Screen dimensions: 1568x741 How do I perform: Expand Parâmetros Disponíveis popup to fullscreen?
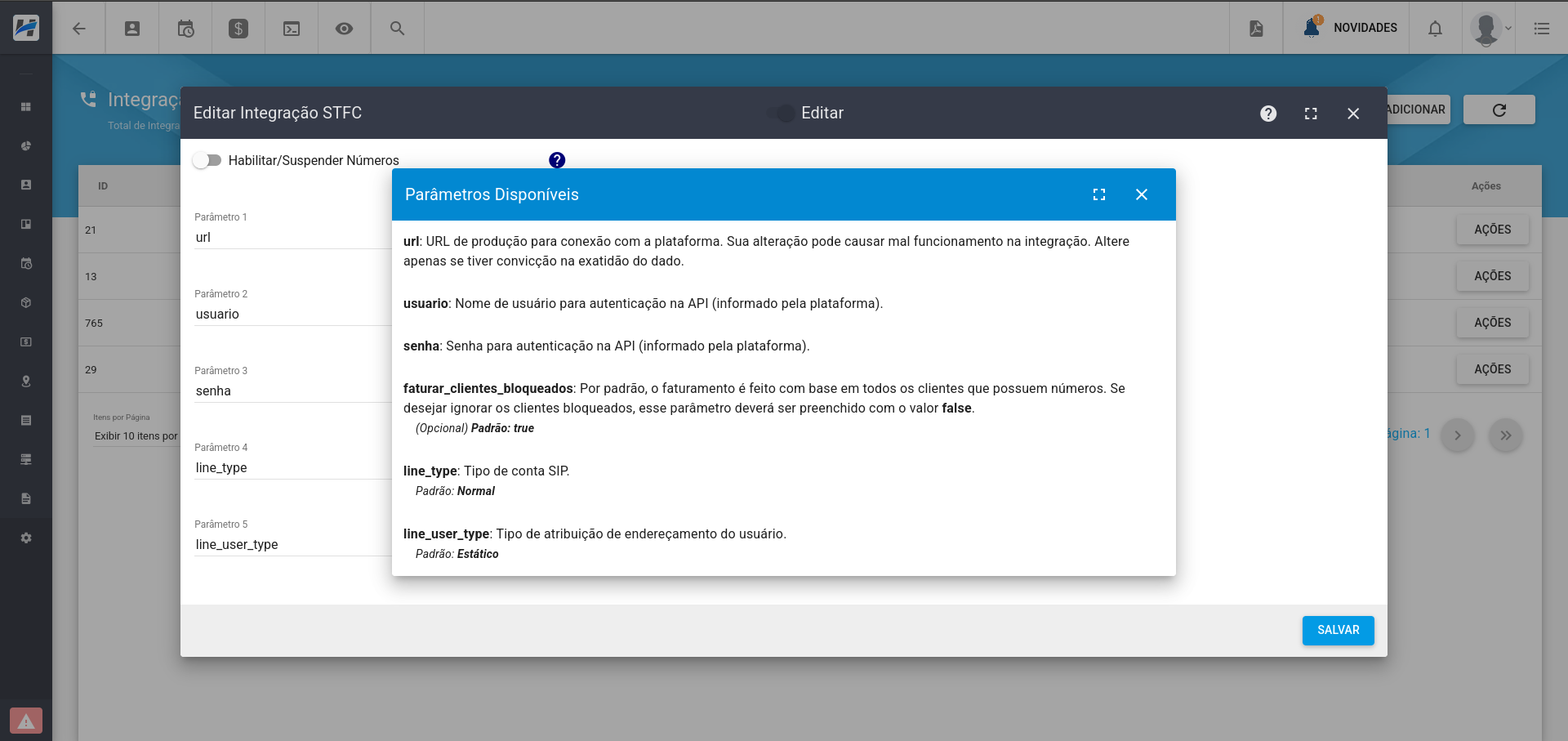[1099, 194]
